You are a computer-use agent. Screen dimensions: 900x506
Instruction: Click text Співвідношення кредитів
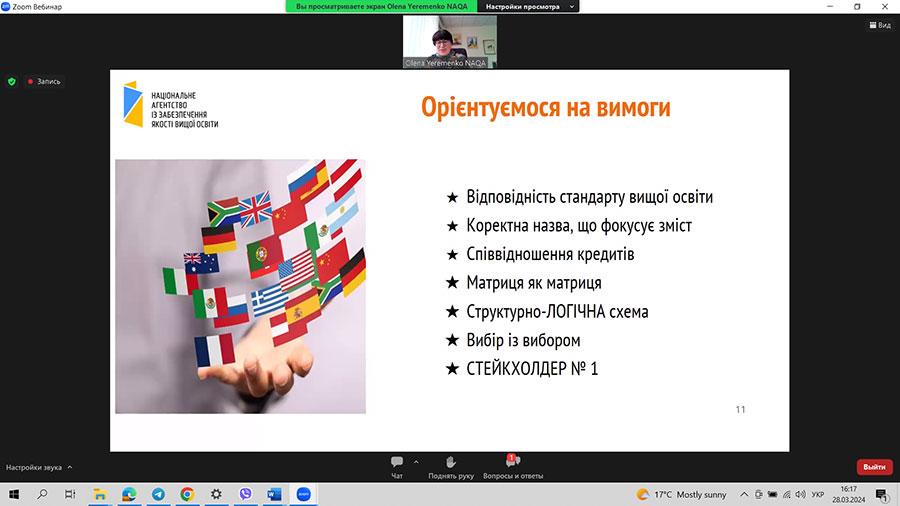tap(550, 254)
